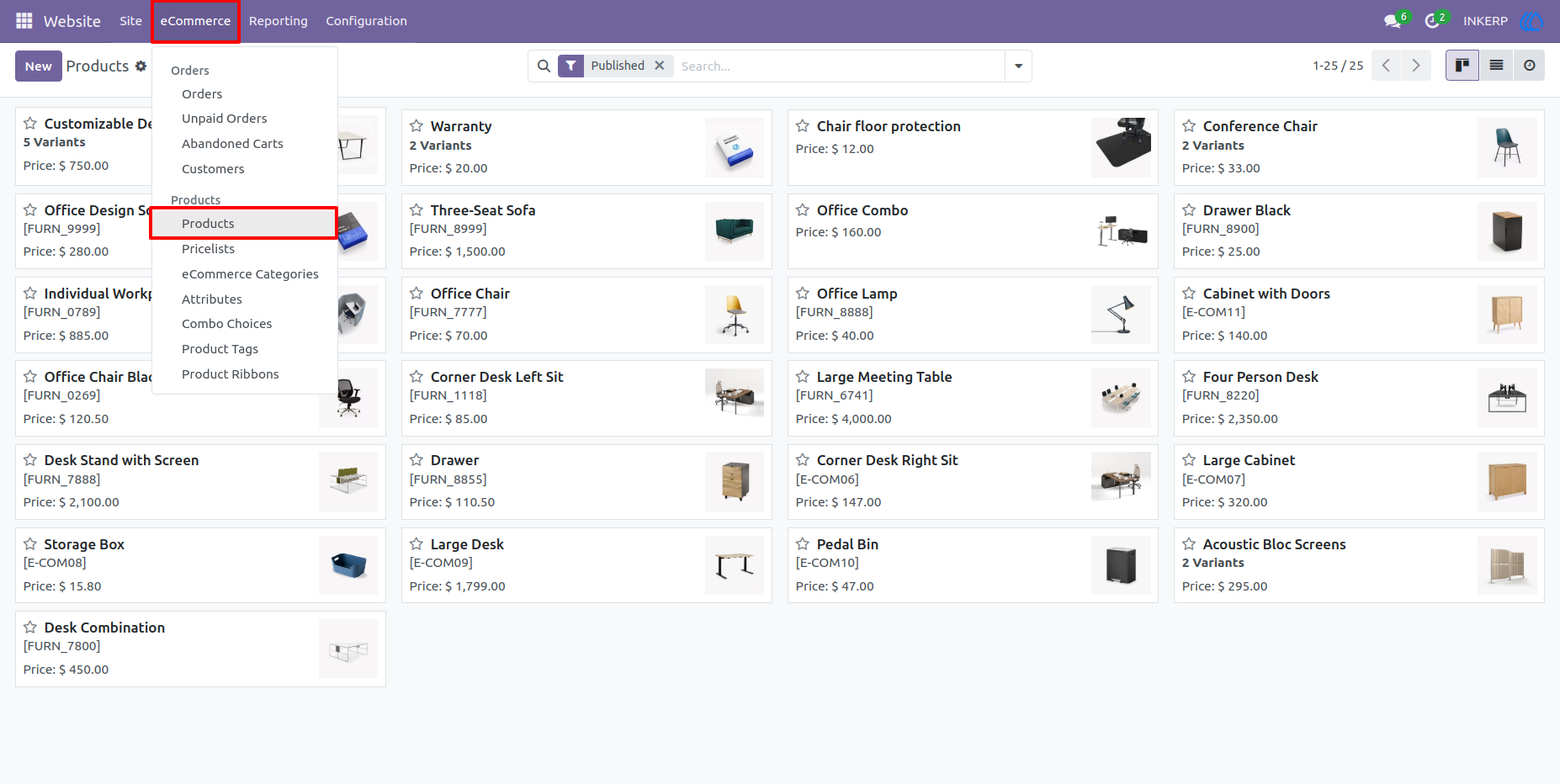Click the 1-25 / 25 pager counter
1560x784 pixels.
pyautogui.click(x=1338, y=66)
